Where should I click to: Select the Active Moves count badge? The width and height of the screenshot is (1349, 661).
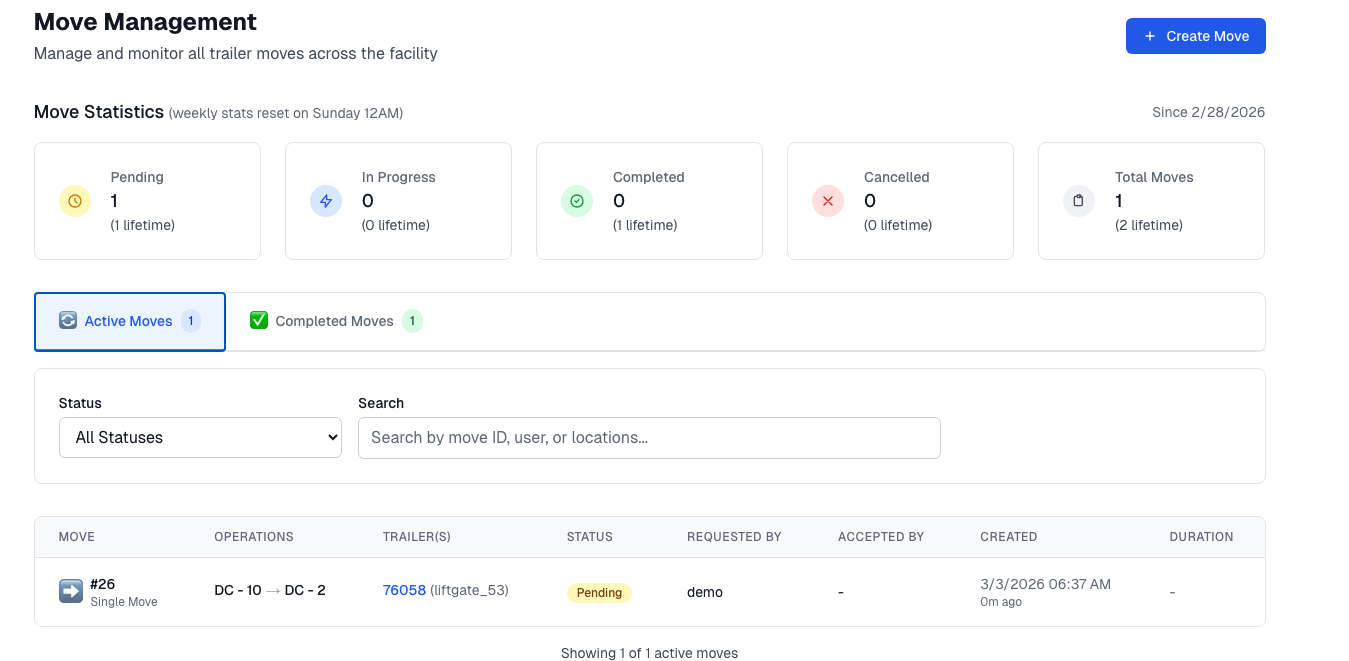(190, 321)
